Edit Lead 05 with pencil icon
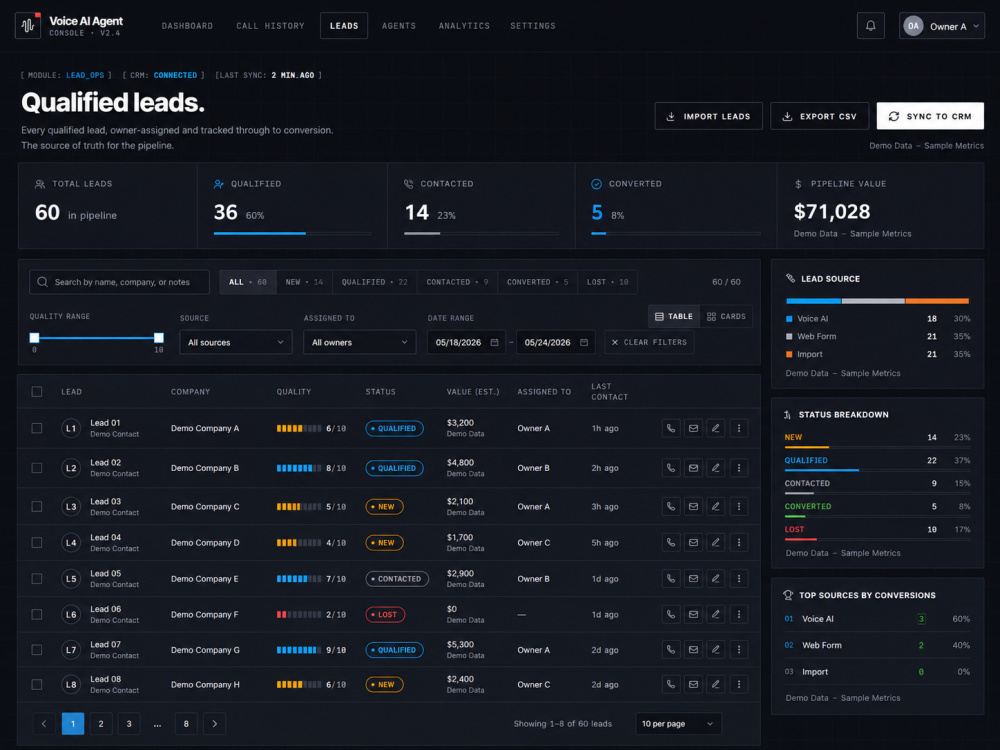 [x=716, y=578]
